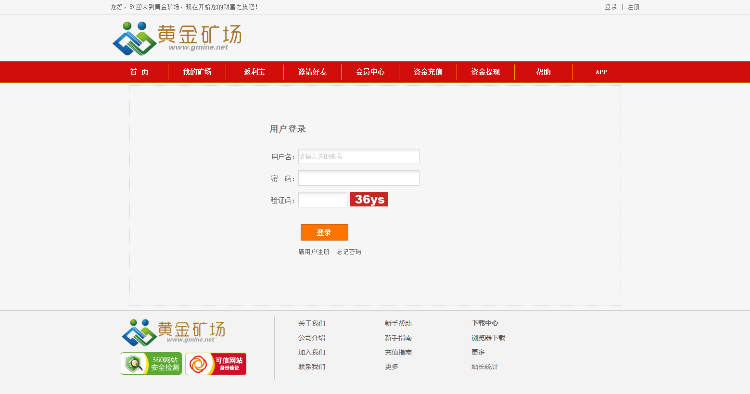
Task: Go to 首页 in the red navigation bar
Action: [139, 72]
